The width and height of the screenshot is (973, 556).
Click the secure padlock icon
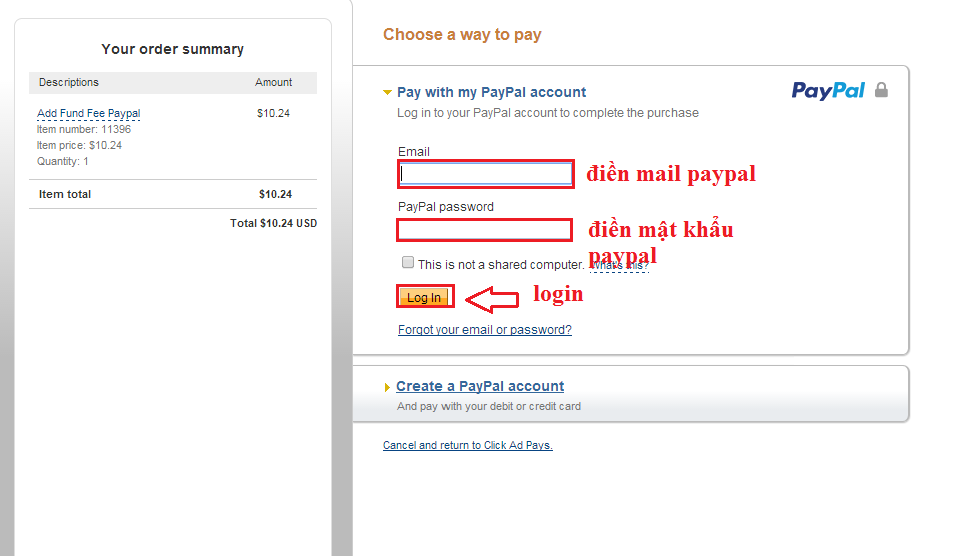881,90
